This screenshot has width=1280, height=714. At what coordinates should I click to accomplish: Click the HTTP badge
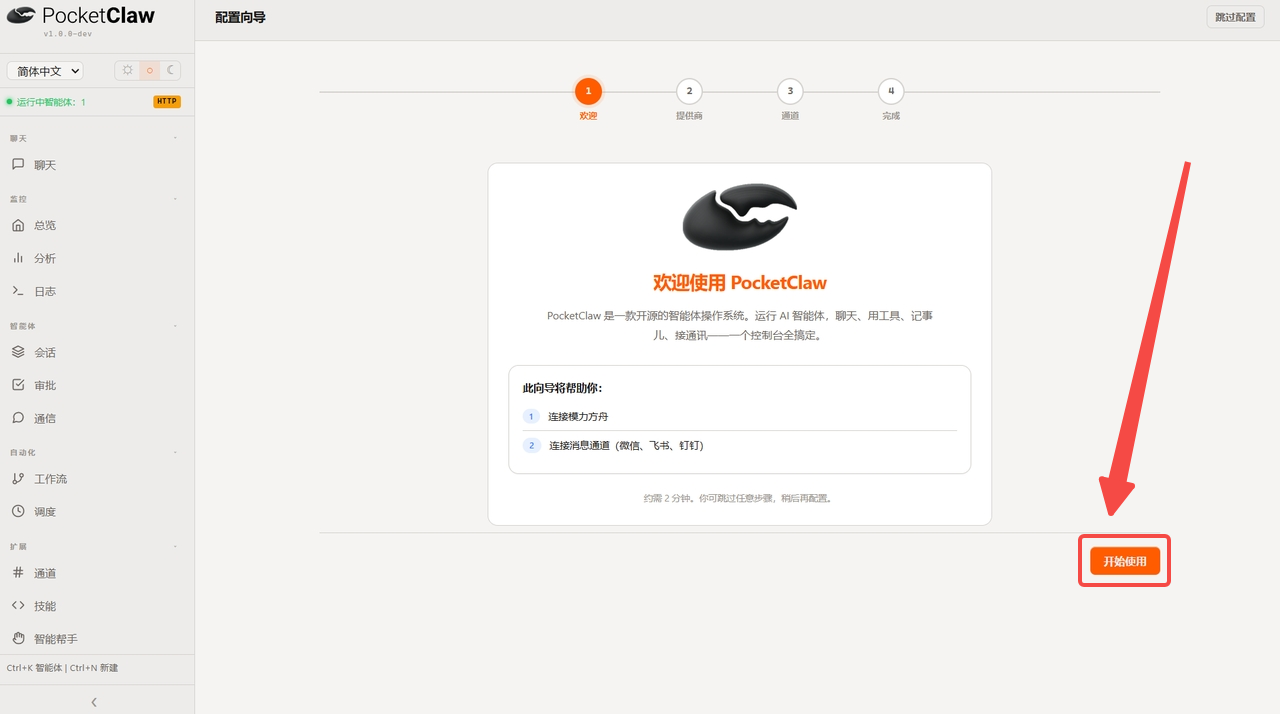167,102
